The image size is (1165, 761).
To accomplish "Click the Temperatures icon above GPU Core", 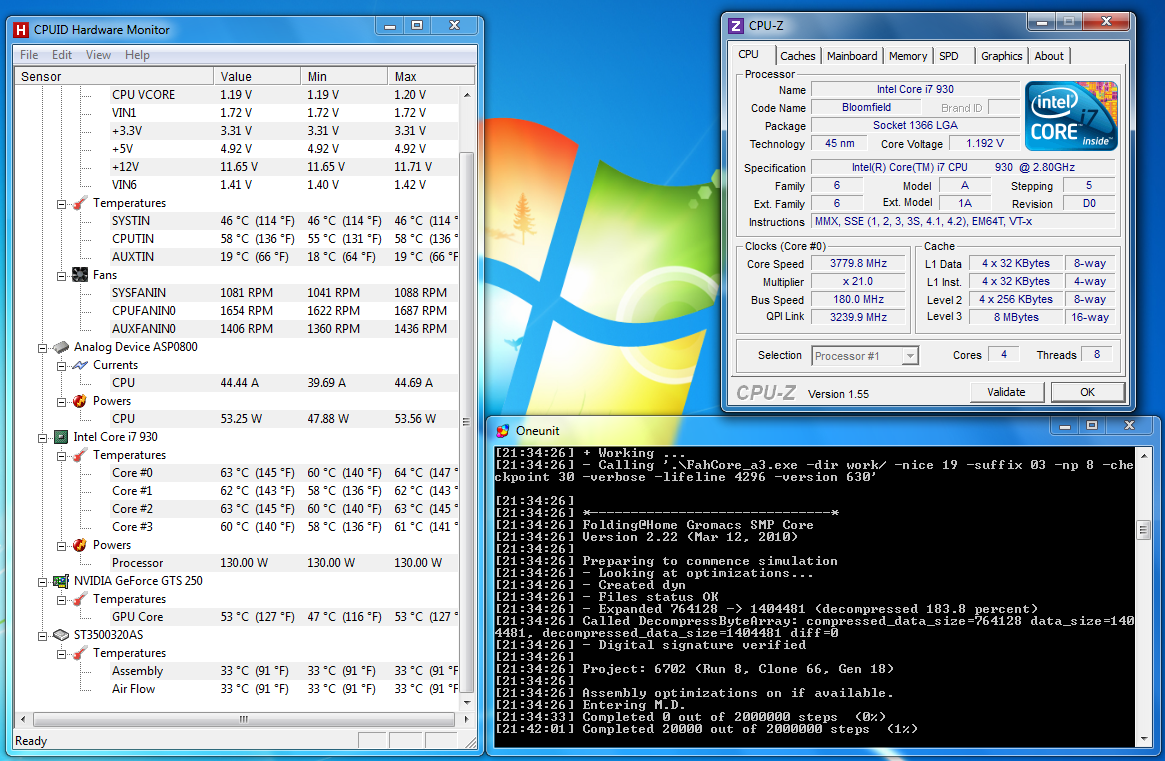I will click(80, 599).
